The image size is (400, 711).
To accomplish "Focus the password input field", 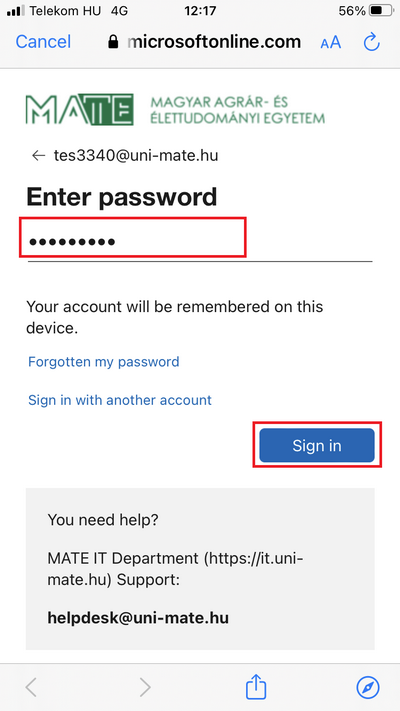I will [x=200, y=241].
